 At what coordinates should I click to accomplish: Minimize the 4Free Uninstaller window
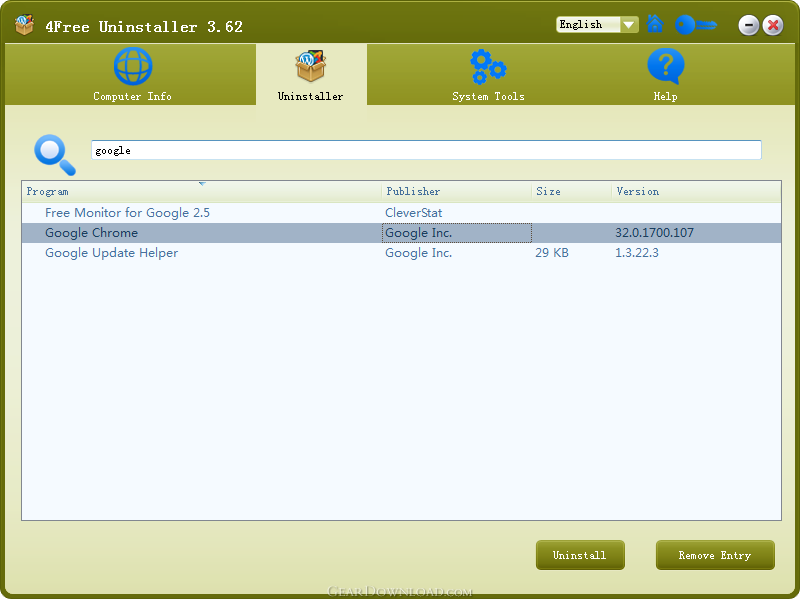pos(748,25)
